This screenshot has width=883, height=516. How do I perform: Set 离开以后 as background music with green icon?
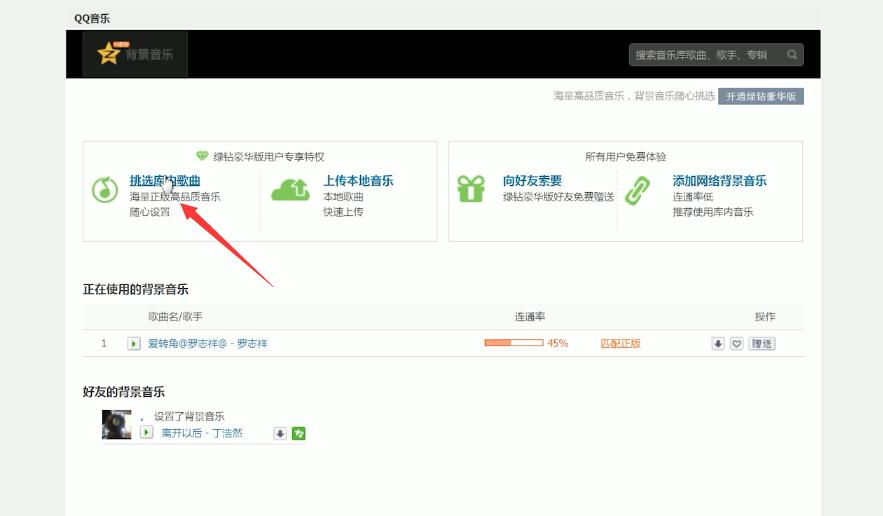[x=298, y=433]
